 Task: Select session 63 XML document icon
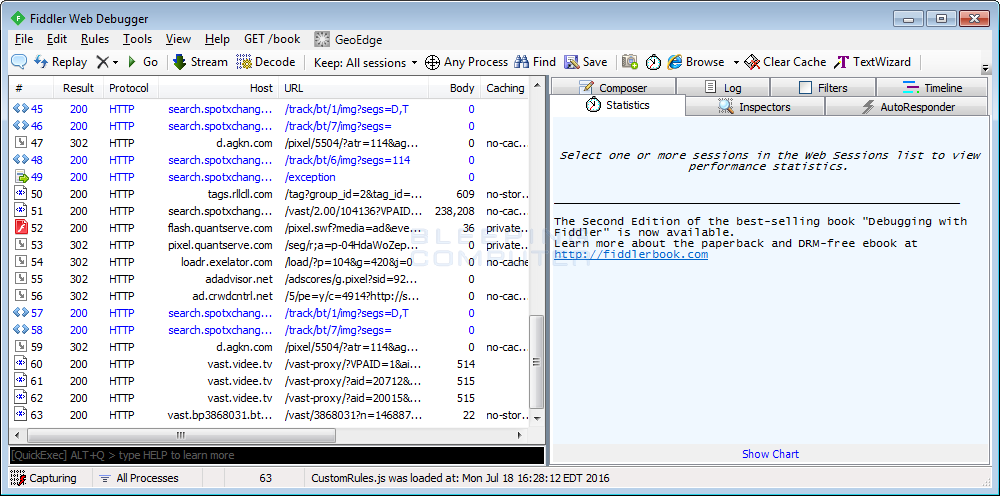[20, 415]
